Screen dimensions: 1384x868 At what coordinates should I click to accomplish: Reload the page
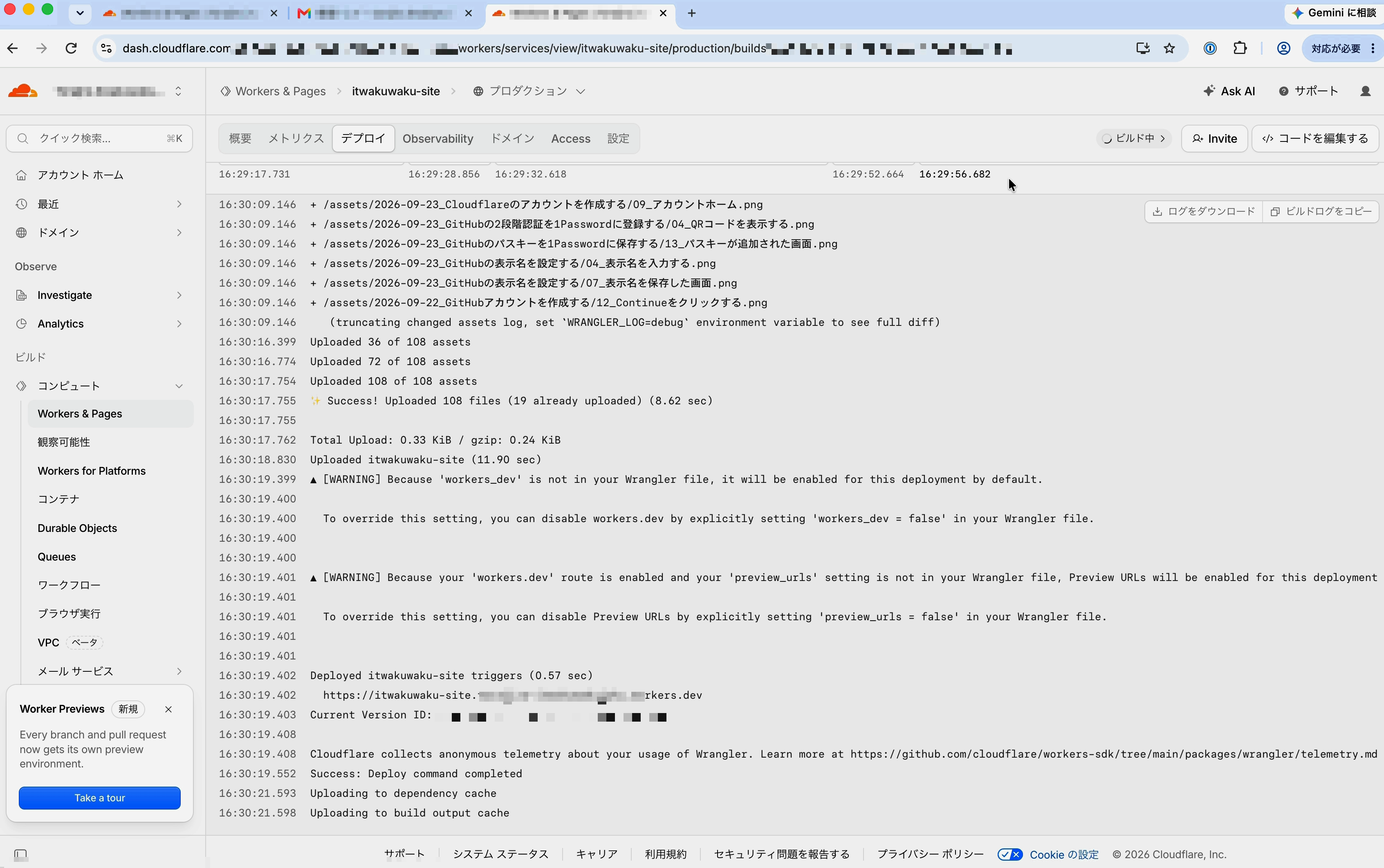tap(71, 49)
